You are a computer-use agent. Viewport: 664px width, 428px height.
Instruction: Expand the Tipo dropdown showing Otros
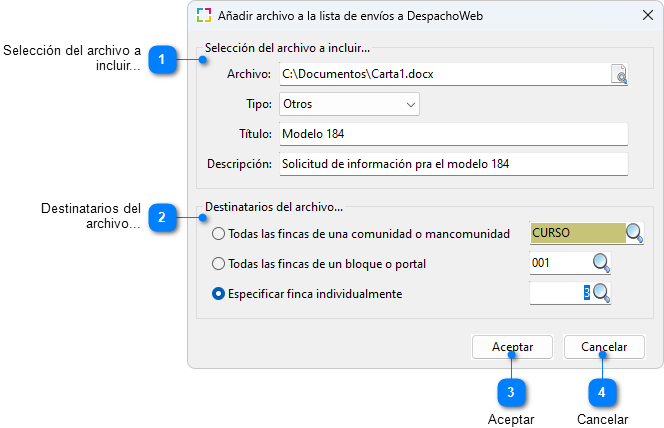(348, 104)
